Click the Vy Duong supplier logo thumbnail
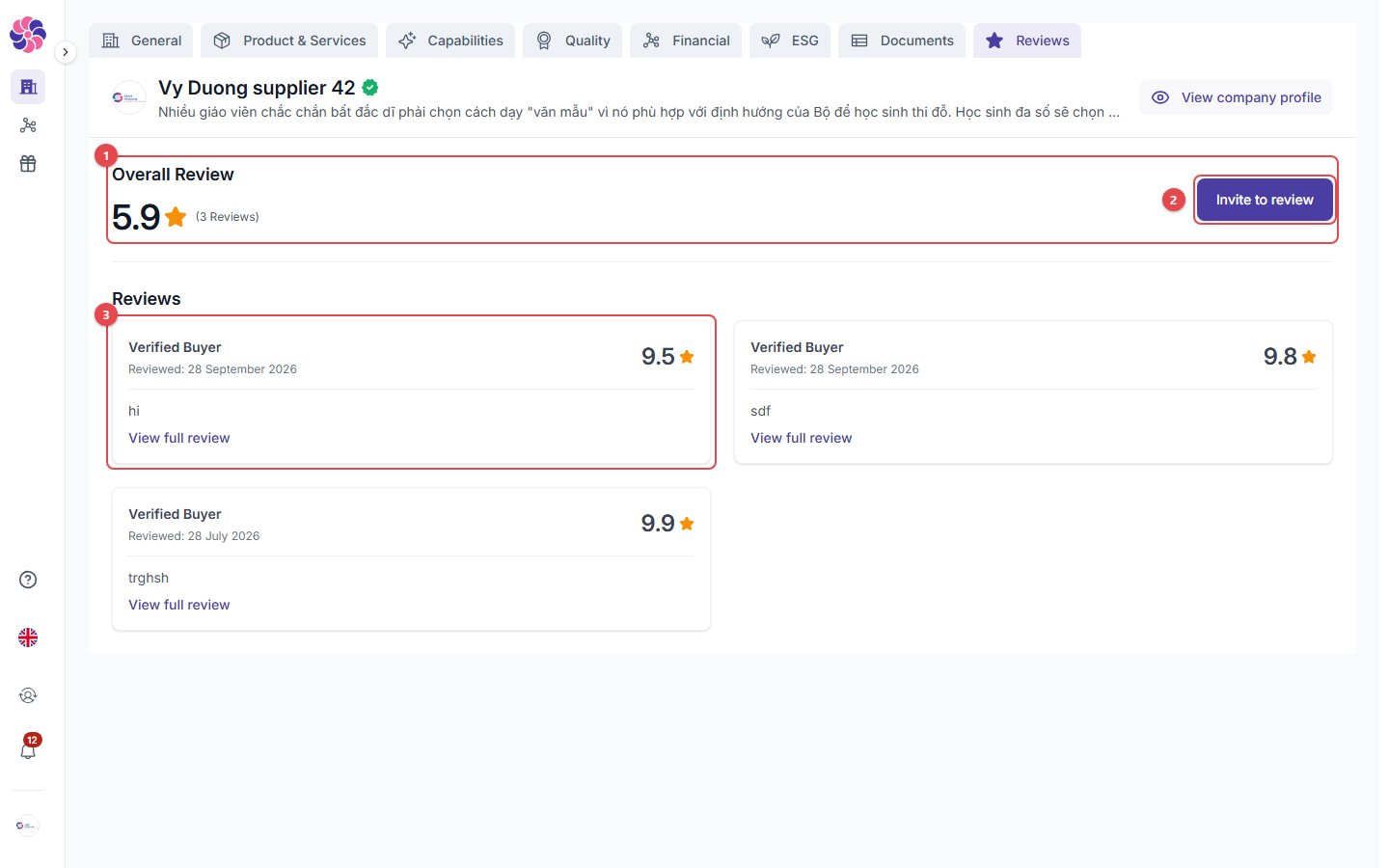The image size is (1389, 868). click(x=129, y=97)
